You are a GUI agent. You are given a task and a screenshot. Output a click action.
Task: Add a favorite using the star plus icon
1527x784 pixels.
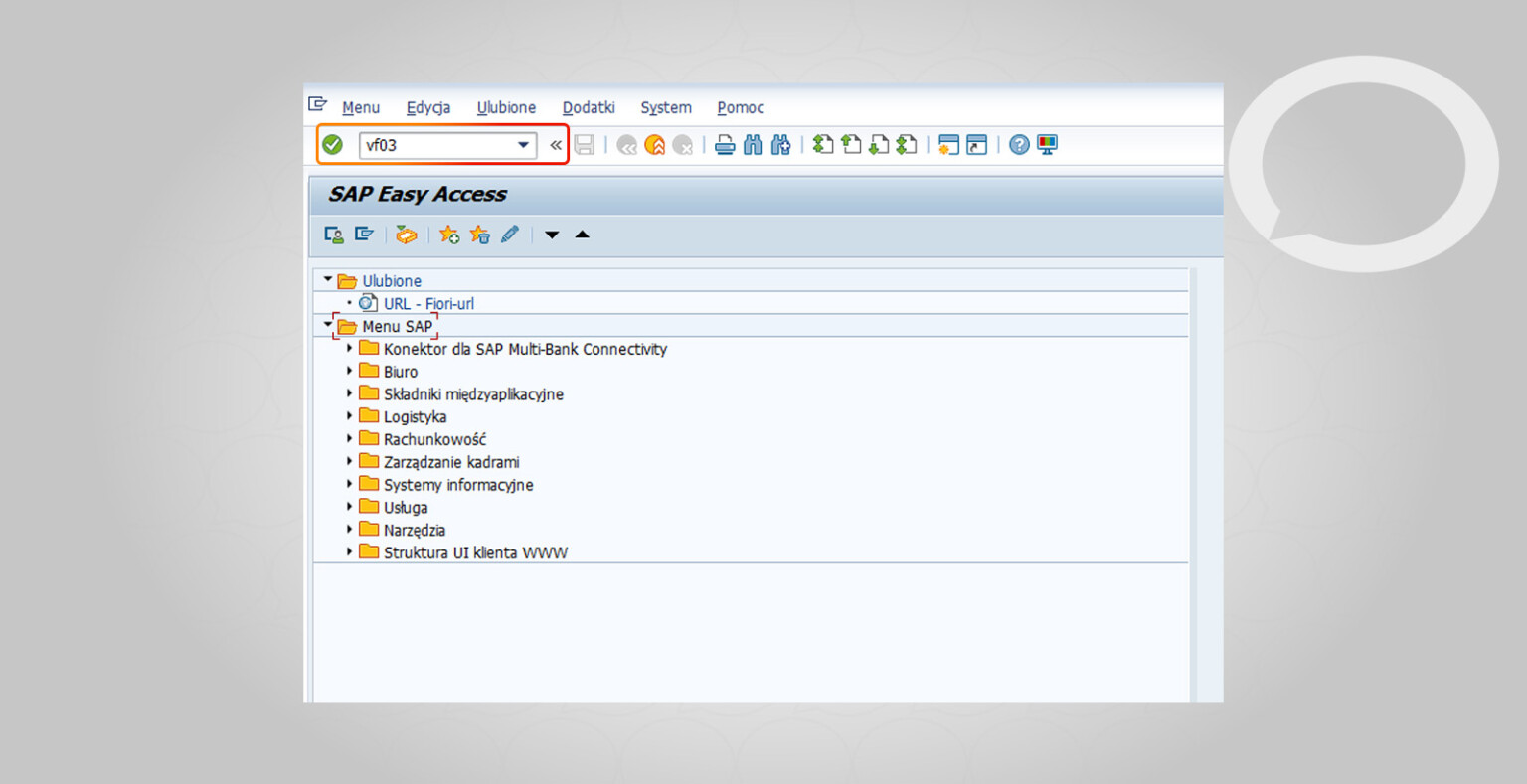pyautogui.click(x=448, y=235)
